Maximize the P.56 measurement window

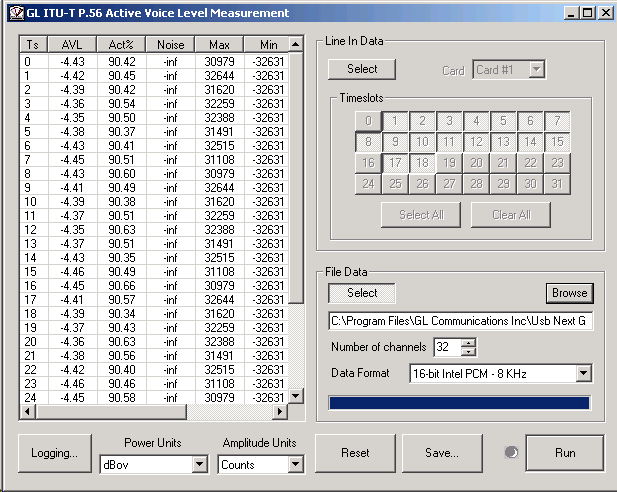pyautogui.click(x=587, y=13)
